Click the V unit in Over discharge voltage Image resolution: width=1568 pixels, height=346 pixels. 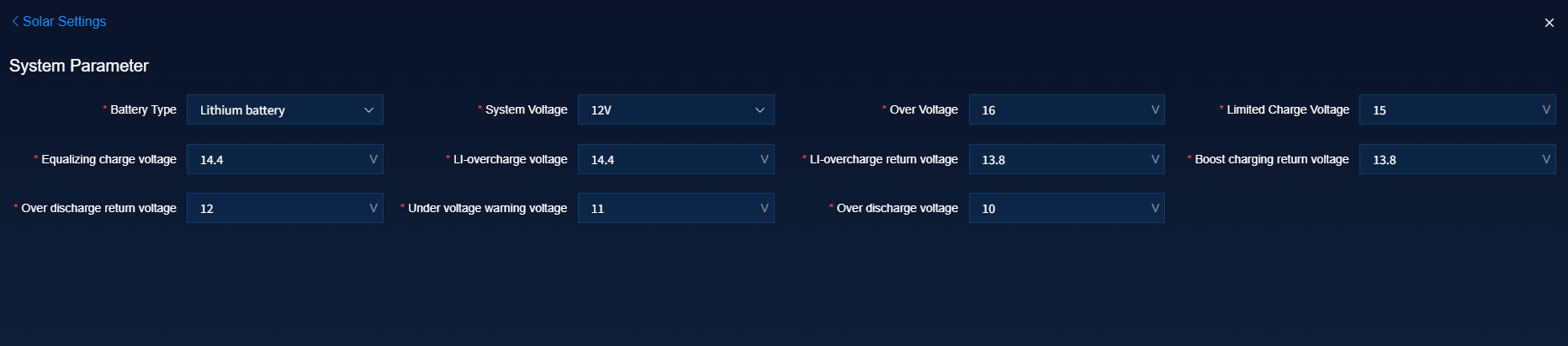tap(1155, 208)
